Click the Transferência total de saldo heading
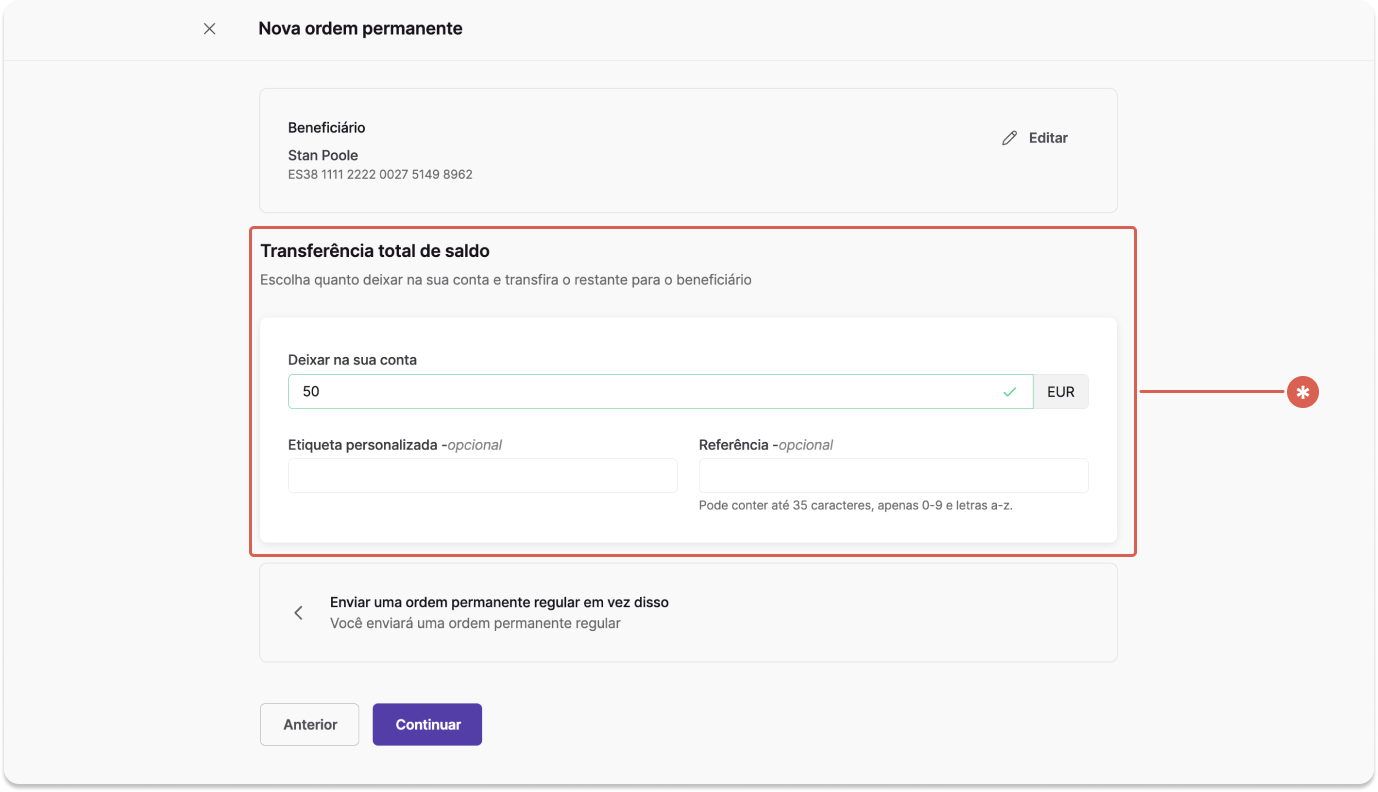 coord(375,251)
